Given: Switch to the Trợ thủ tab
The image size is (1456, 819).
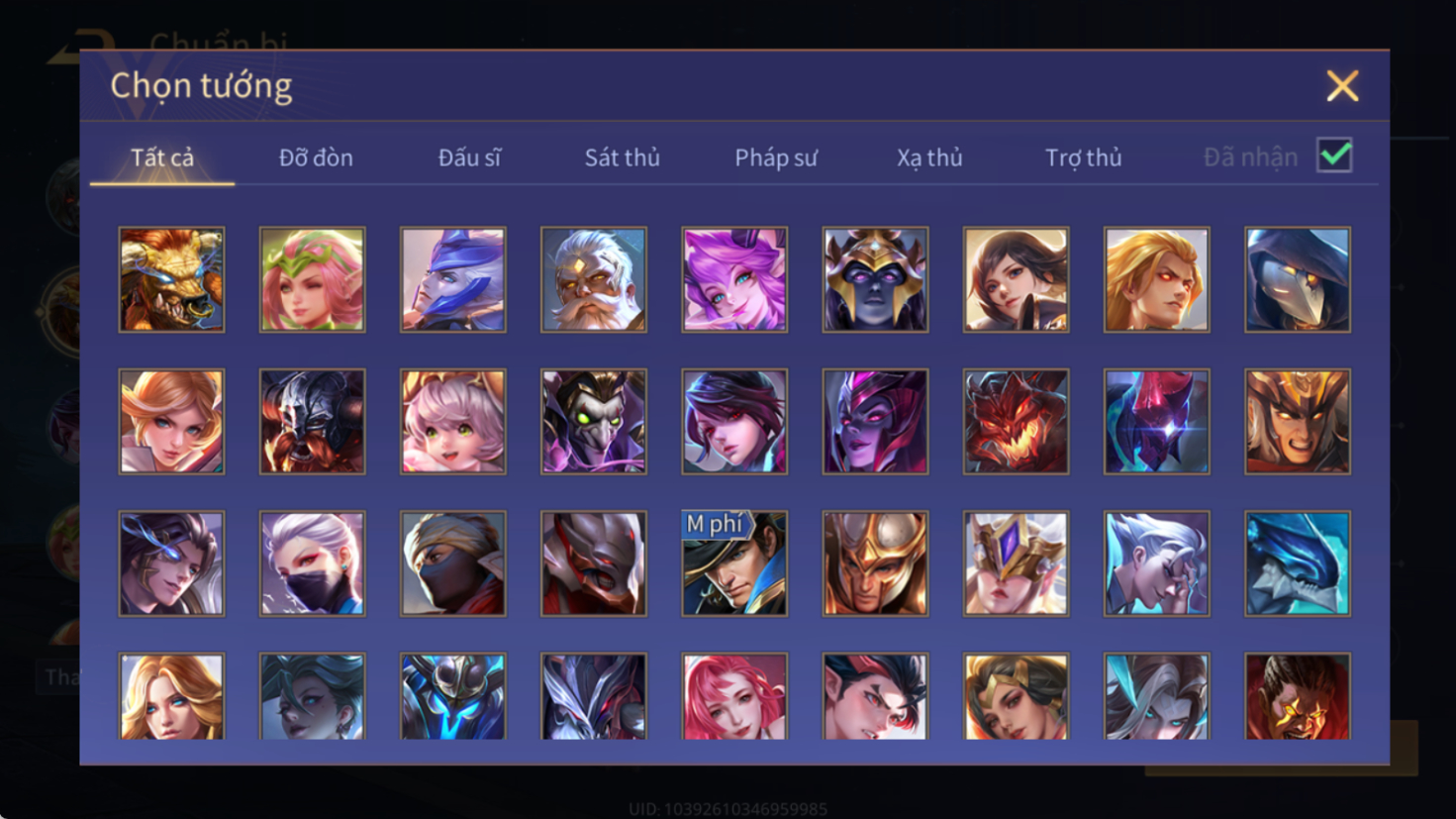Looking at the screenshot, I should point(1084,157).
